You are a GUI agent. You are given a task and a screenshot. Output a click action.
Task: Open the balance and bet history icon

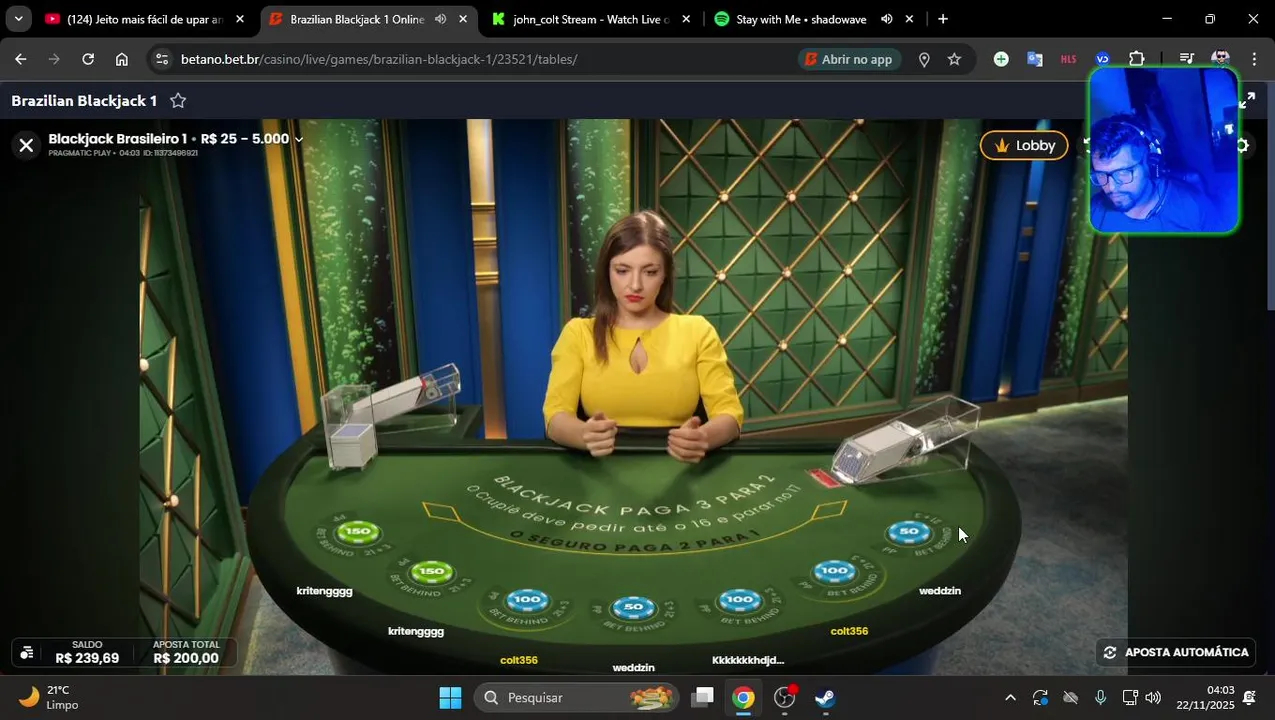click(27, 652)
